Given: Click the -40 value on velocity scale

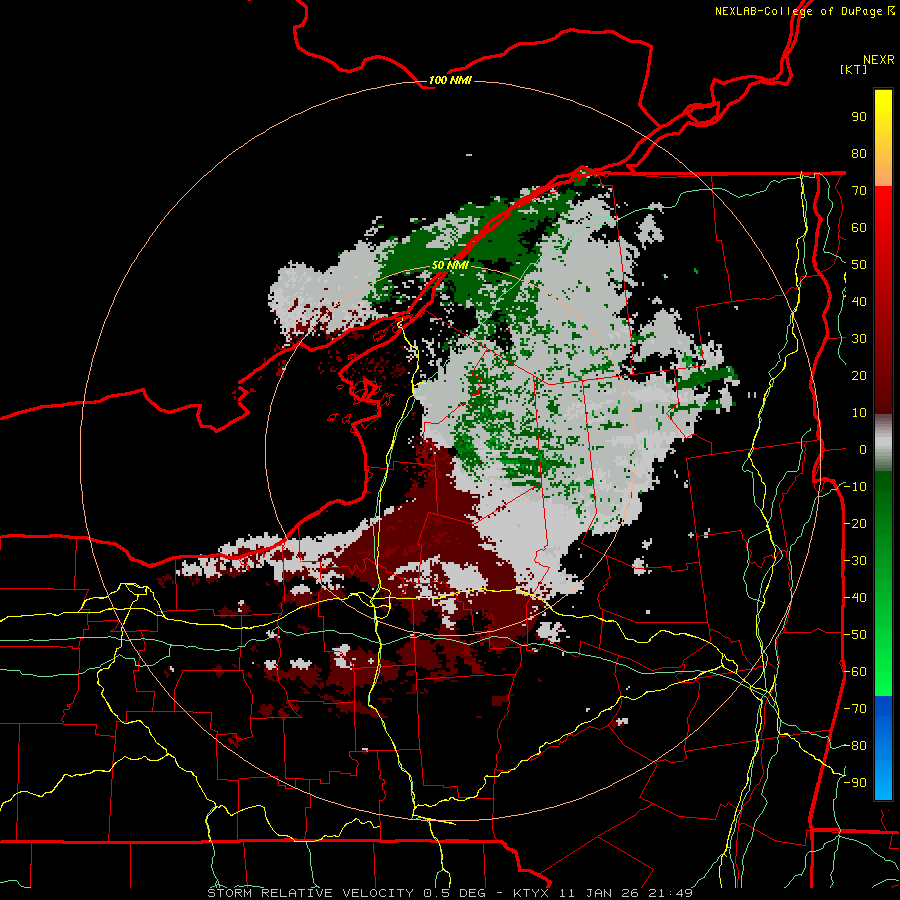Looking at the screenshot, I should (x=855, y=598).
